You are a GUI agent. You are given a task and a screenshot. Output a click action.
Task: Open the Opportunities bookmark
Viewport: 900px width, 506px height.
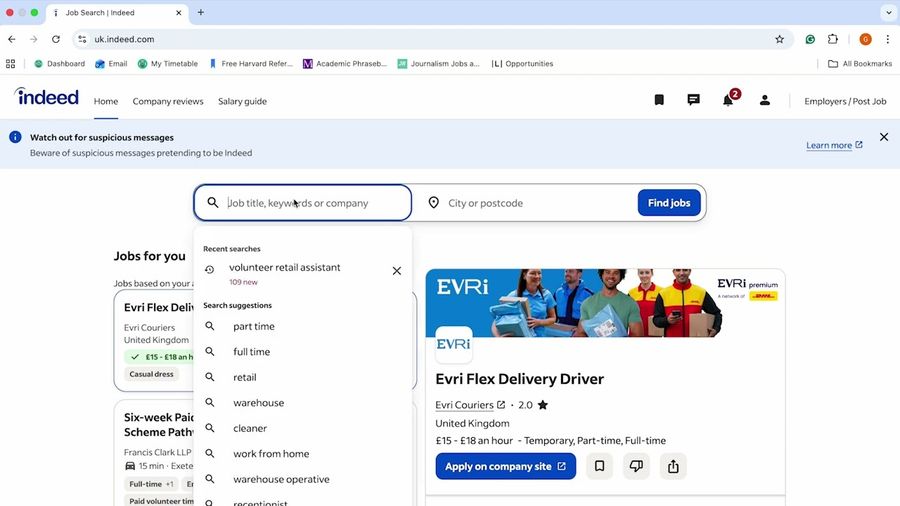[522, 64]
